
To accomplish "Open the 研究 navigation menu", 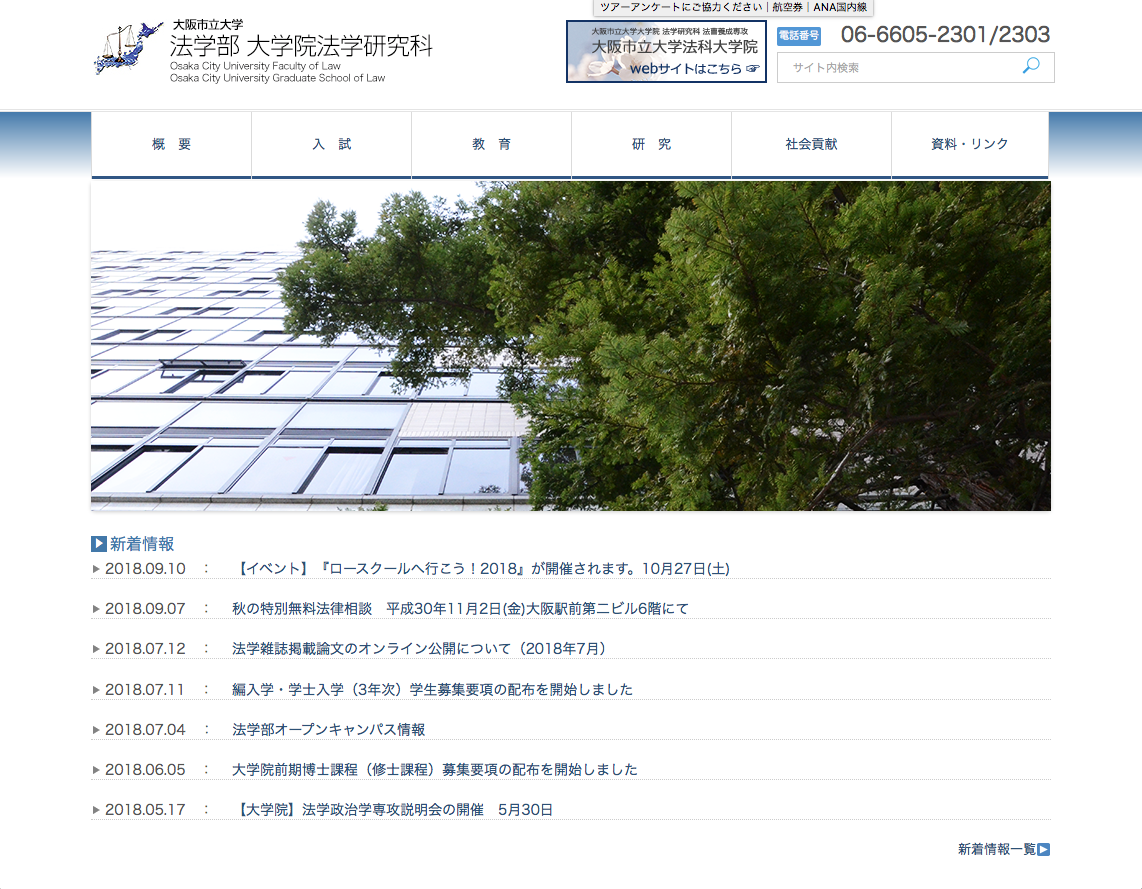I will click(x=651, y=144).
